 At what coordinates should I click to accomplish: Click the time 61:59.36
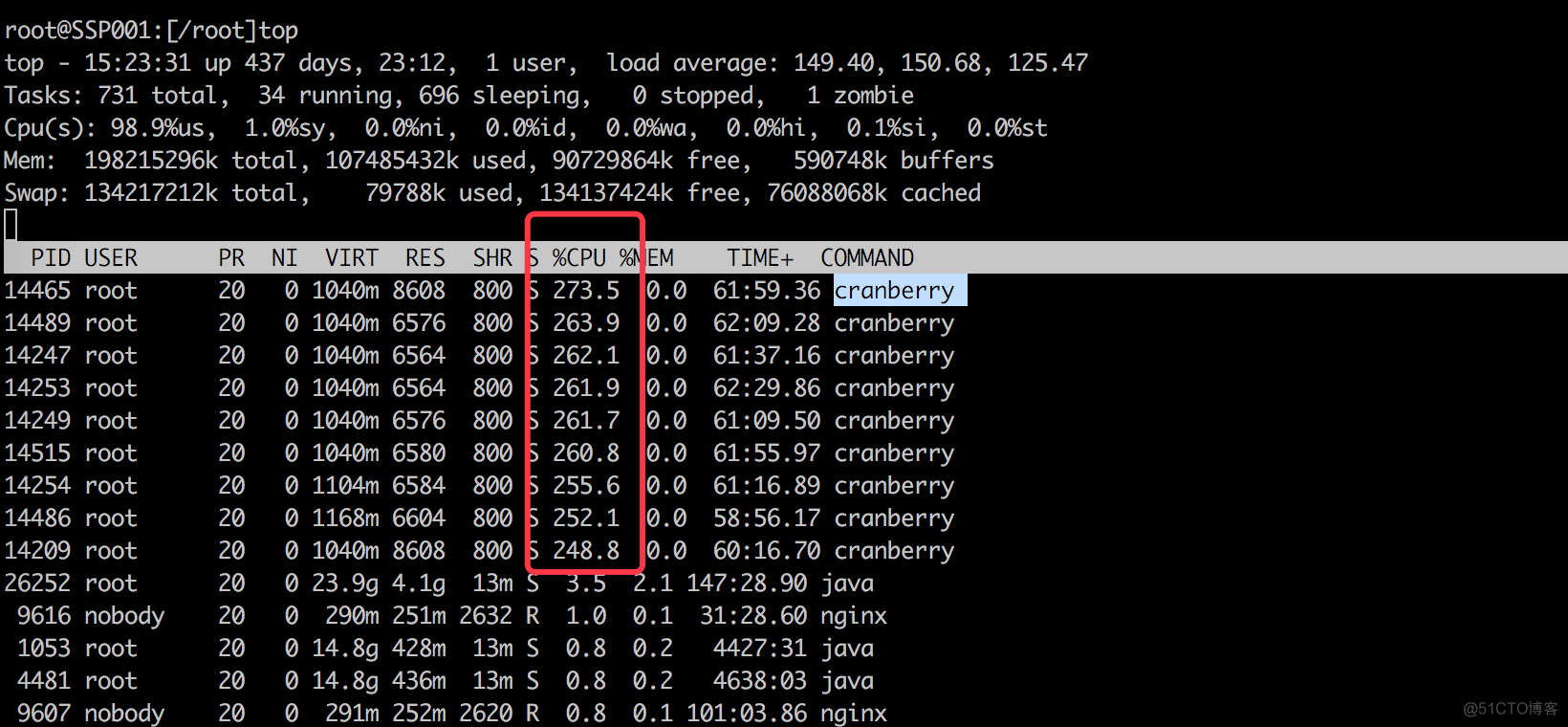click(767, 291)
